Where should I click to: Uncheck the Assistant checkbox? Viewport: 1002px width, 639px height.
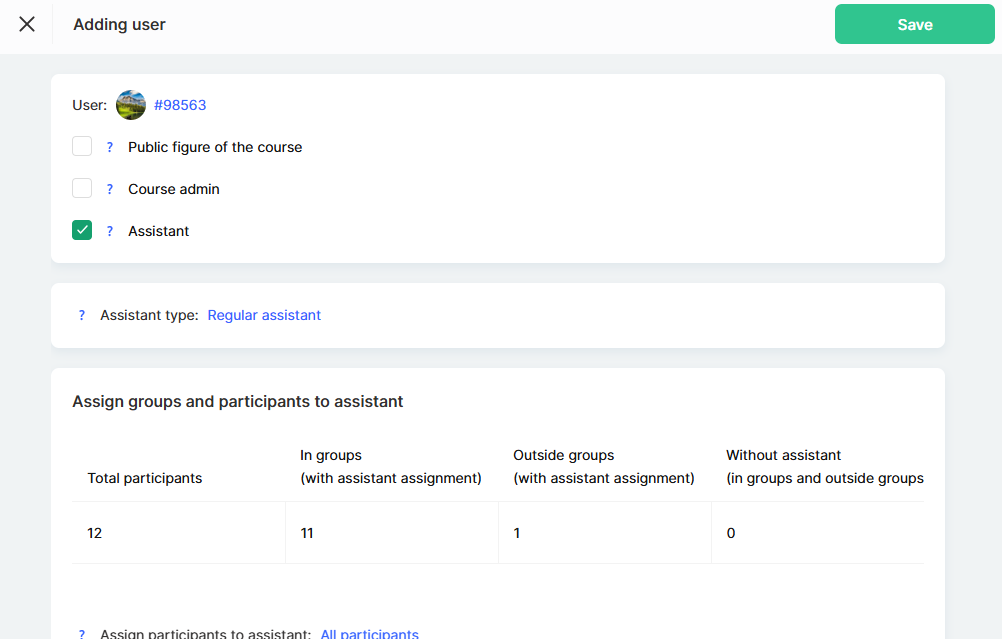point(82,231)
